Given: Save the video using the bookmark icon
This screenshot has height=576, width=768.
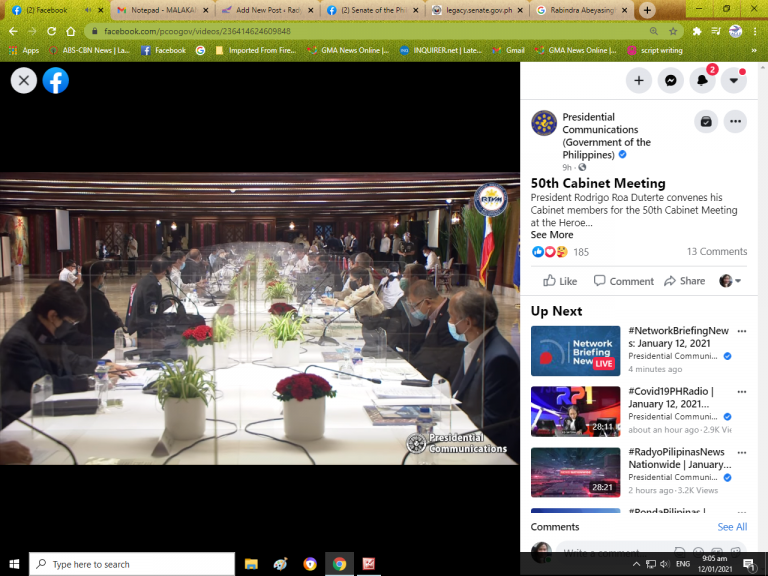Looking at the screenshot, I should pyautogui.click(x=706, y=122).
